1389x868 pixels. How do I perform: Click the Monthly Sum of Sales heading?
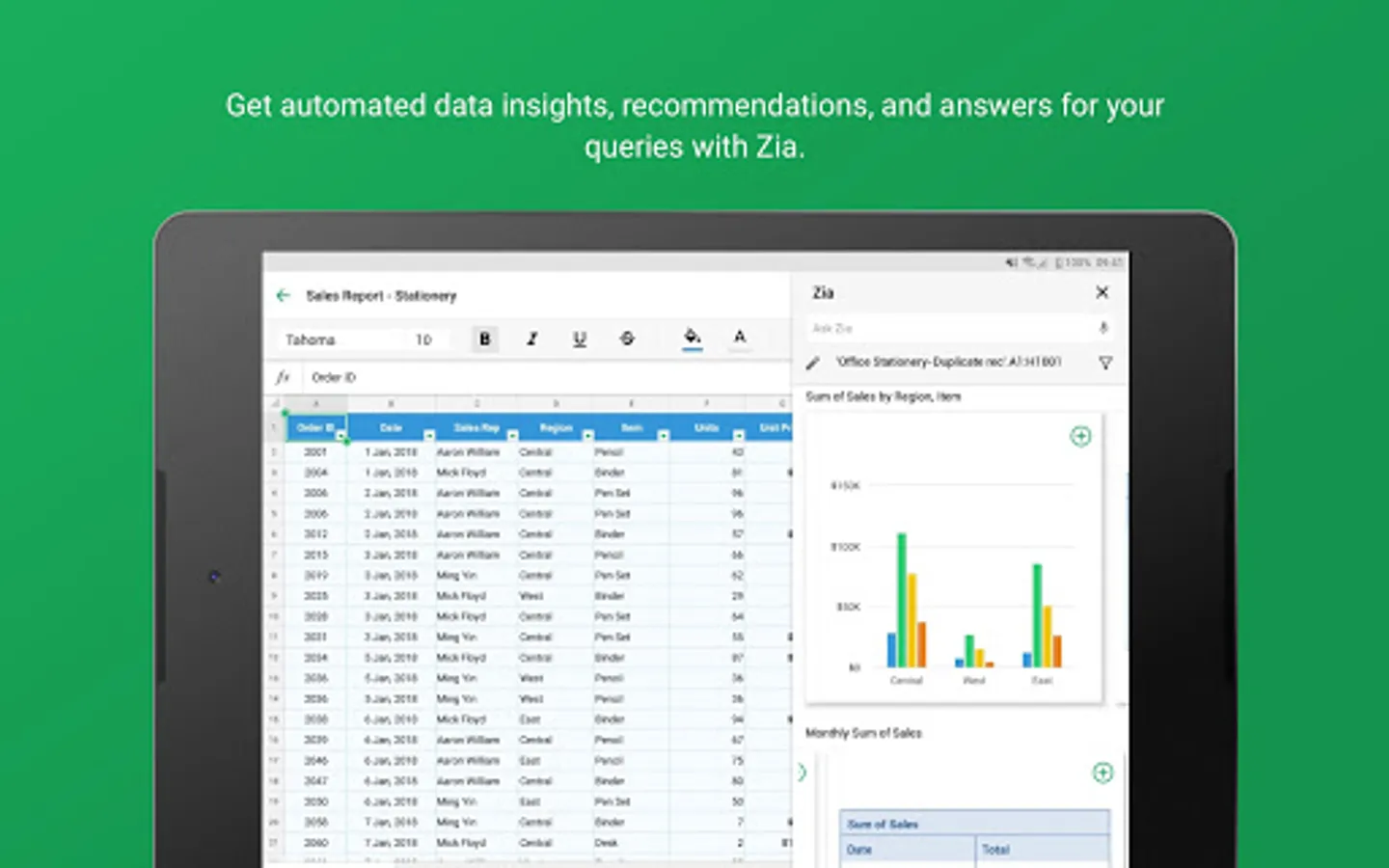click(x=863, y=733)
